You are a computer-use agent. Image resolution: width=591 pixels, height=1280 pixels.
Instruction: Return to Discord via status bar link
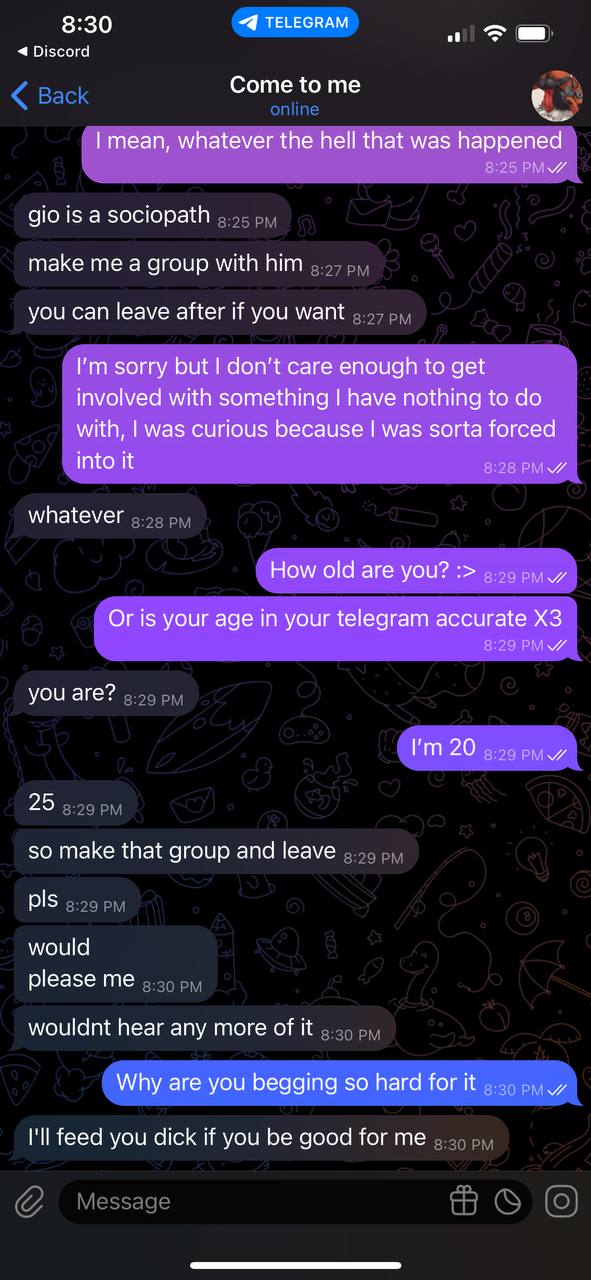[54, 51]
